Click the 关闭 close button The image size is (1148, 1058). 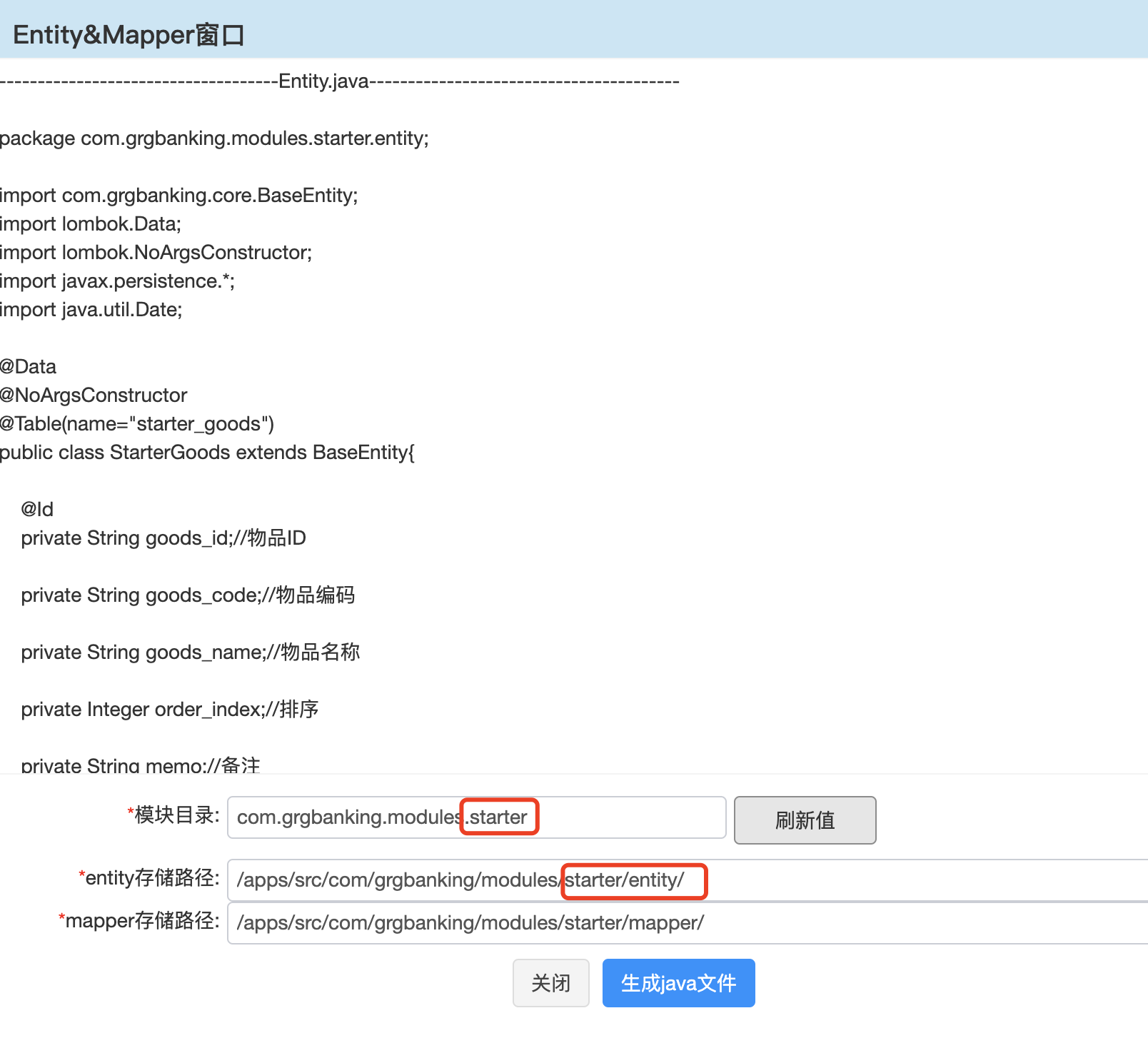point(550,983)
